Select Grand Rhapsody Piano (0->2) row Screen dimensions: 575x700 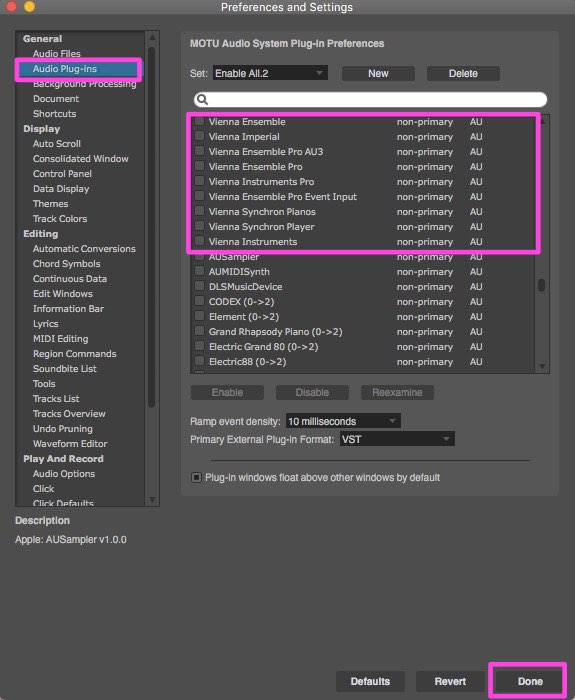pyautogui.click(x=363, y=332)
